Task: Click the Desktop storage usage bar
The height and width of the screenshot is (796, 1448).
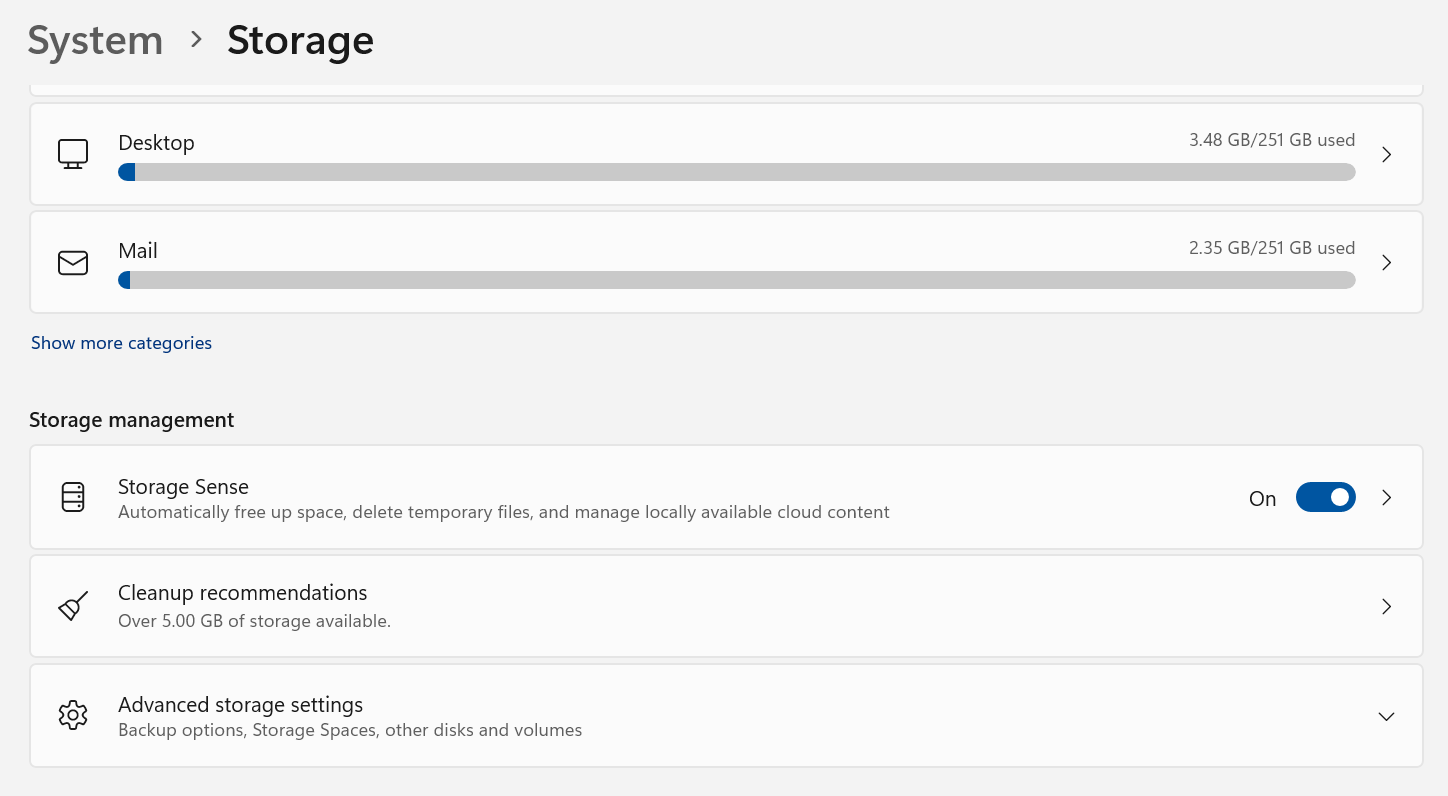Action: click(737, 172)
